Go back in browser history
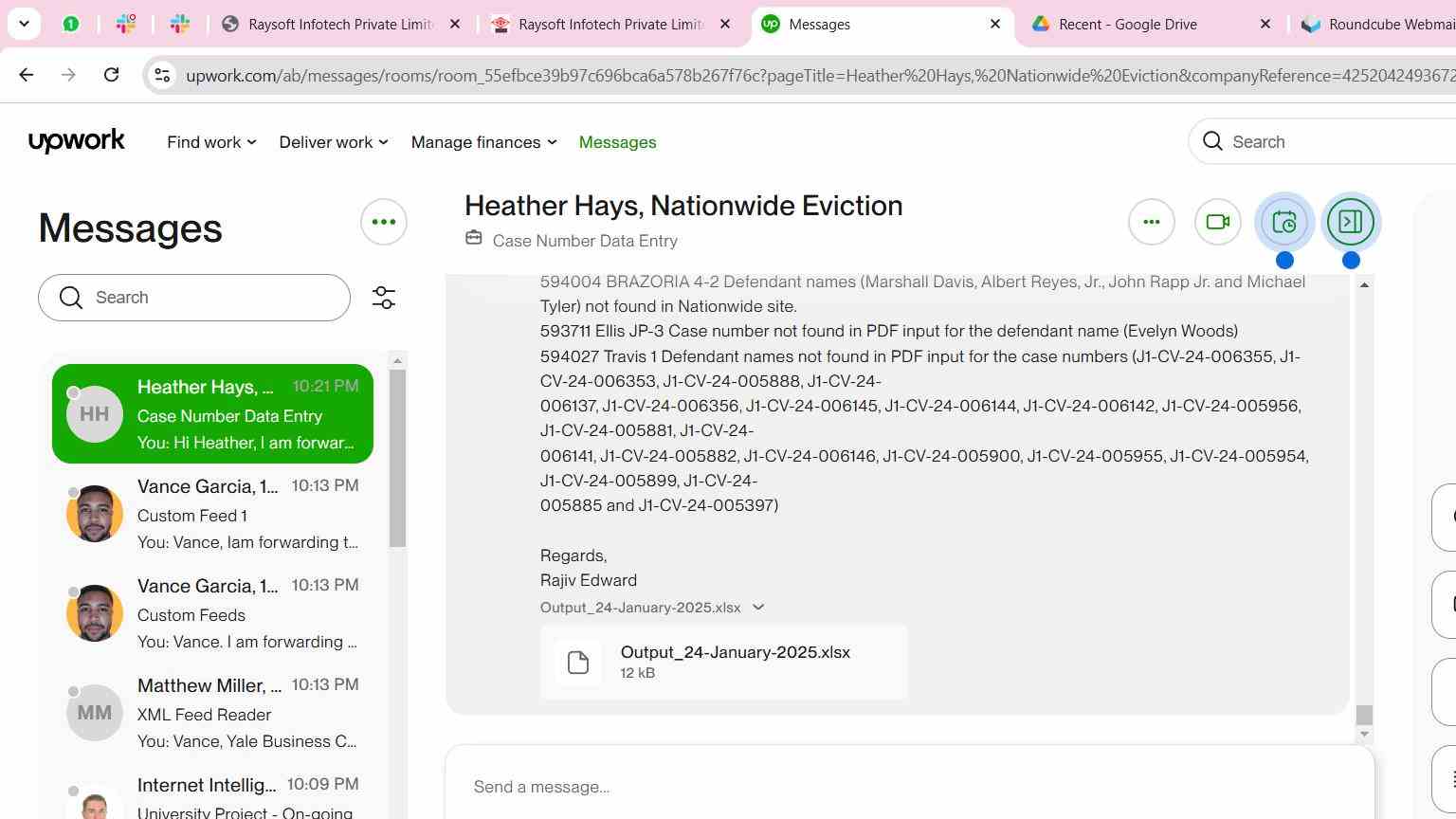Viewport: 1456px width, 819px height. [27, 75]
